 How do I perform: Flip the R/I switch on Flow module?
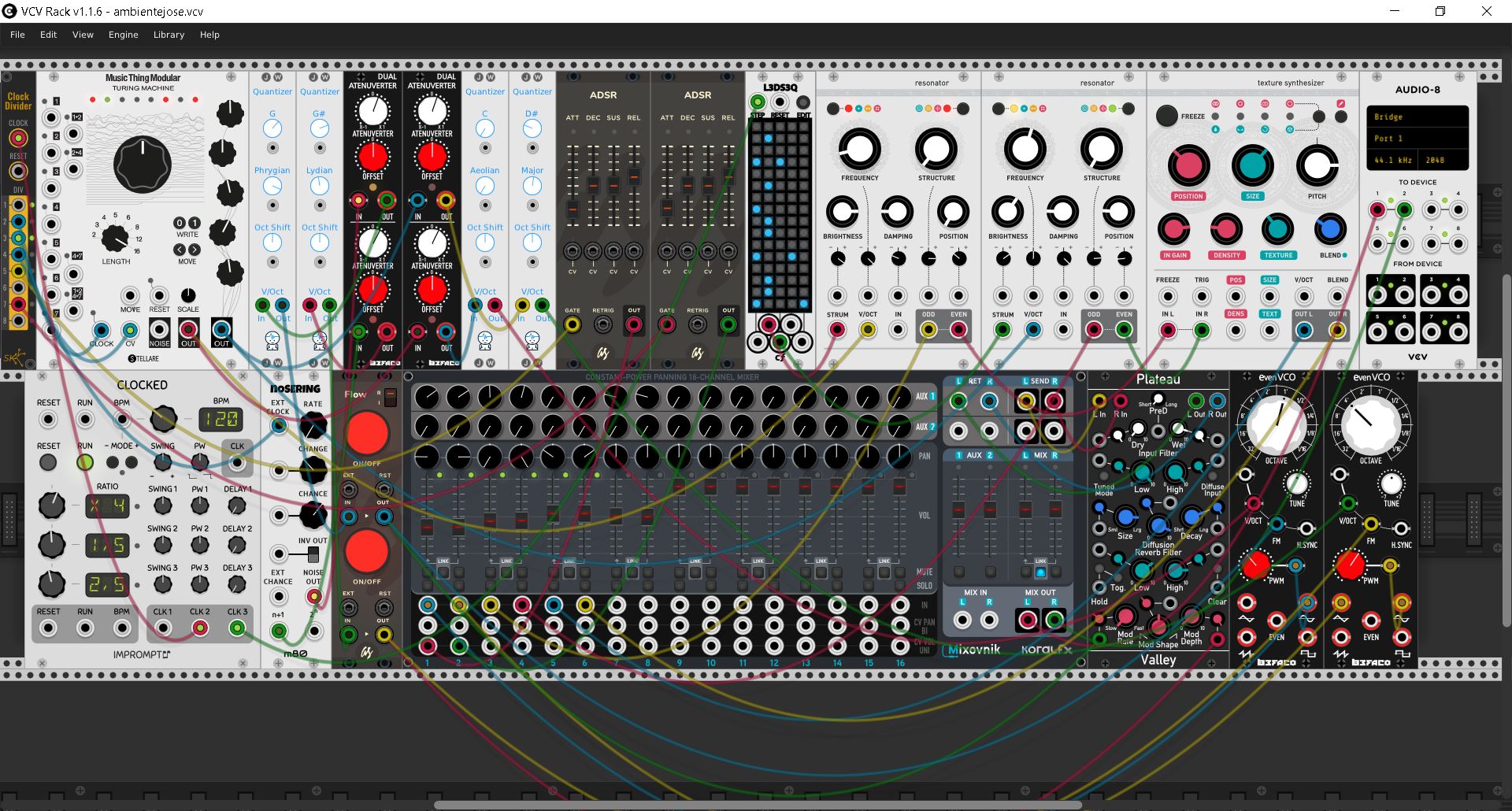pyautogui.click(x=389, y=397)
